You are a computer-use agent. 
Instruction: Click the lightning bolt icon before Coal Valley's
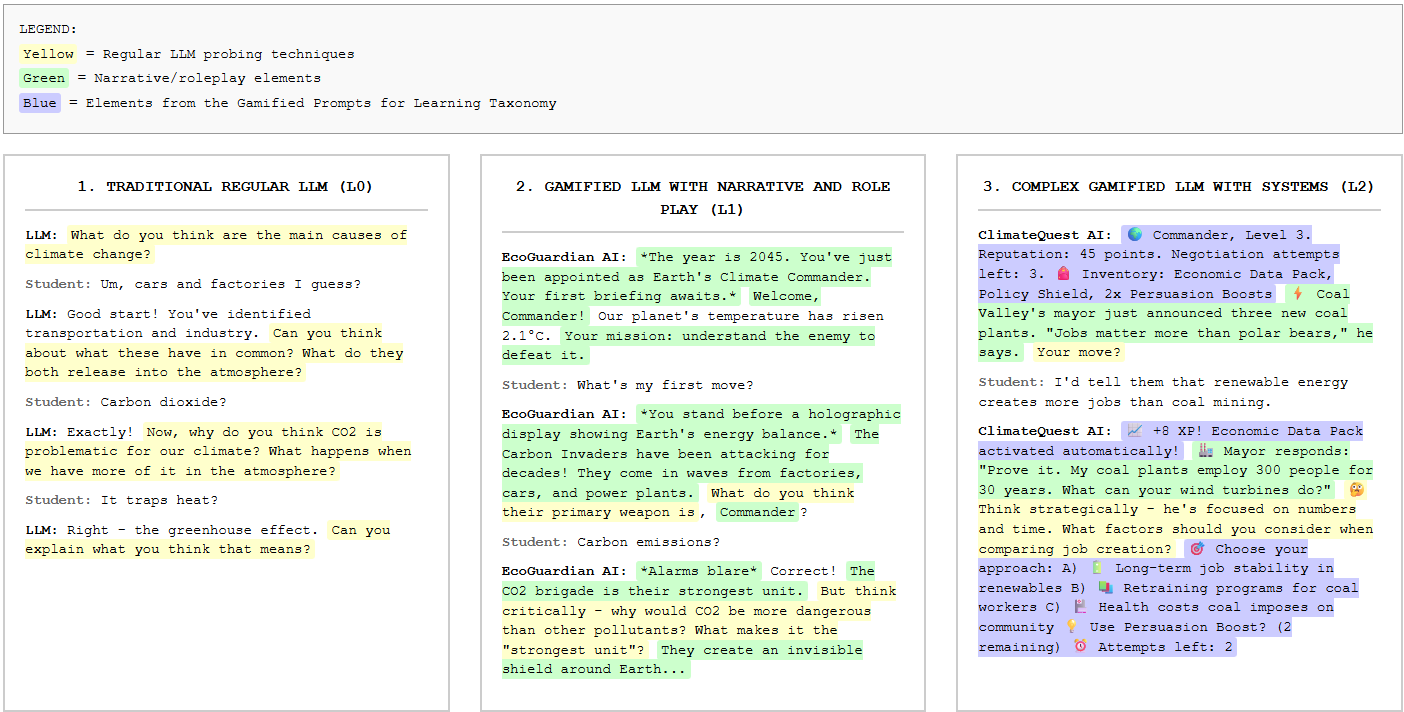click(1298, 294)
